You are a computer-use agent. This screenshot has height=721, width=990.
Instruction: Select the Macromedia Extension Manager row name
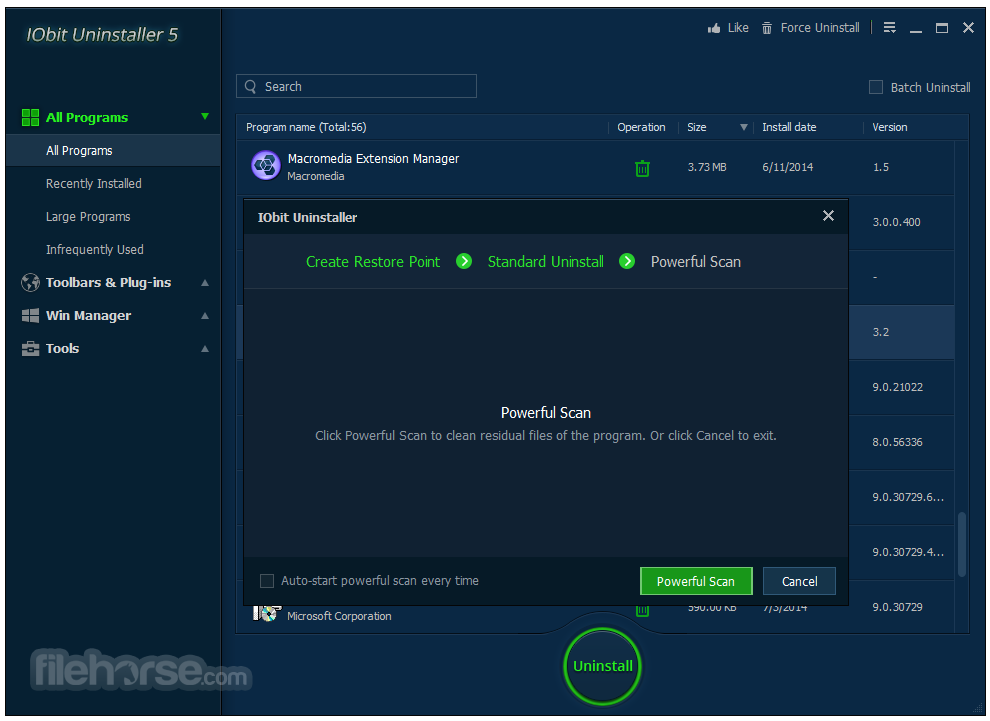(373, 158)
